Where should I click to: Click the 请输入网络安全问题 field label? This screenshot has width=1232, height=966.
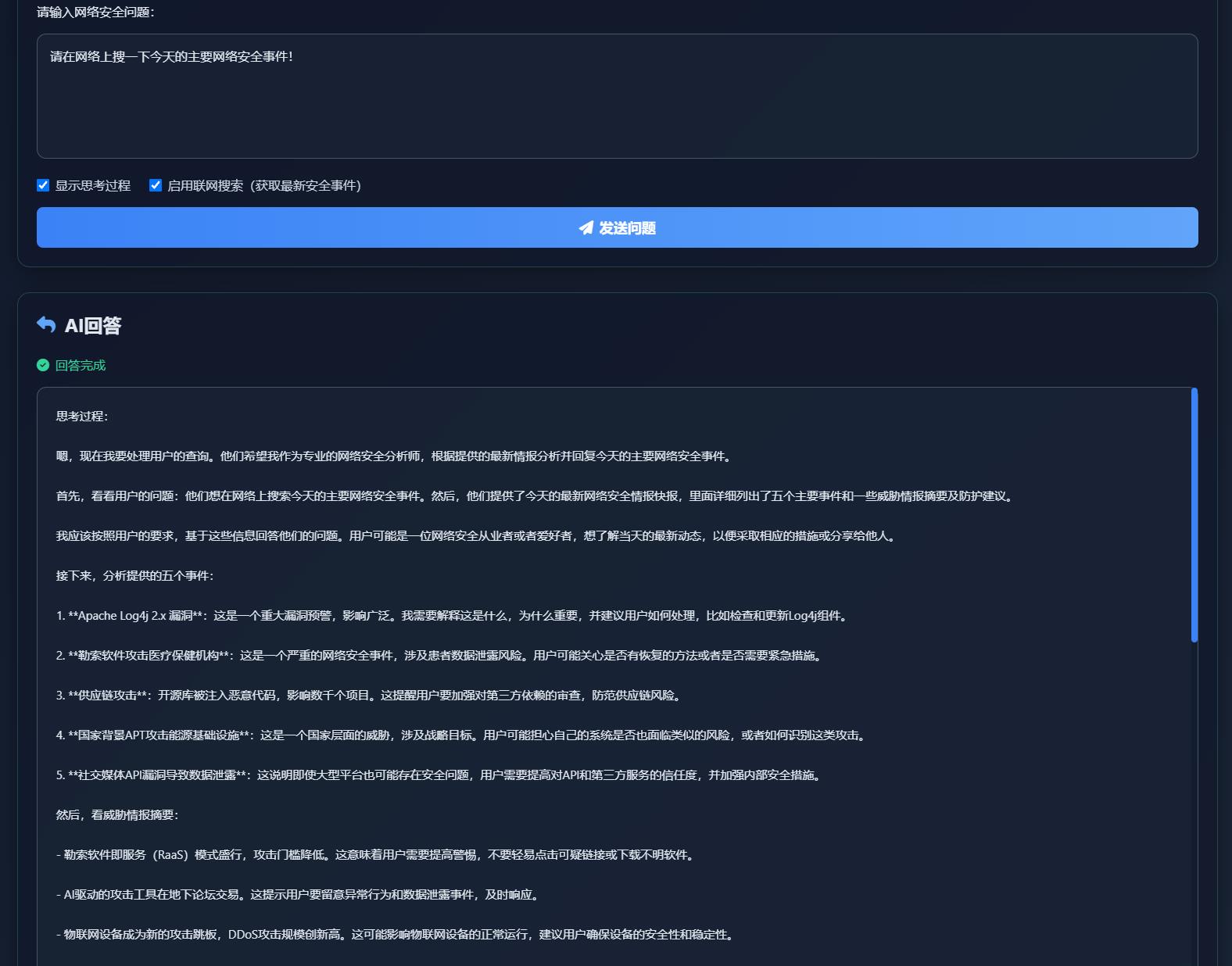95,12
